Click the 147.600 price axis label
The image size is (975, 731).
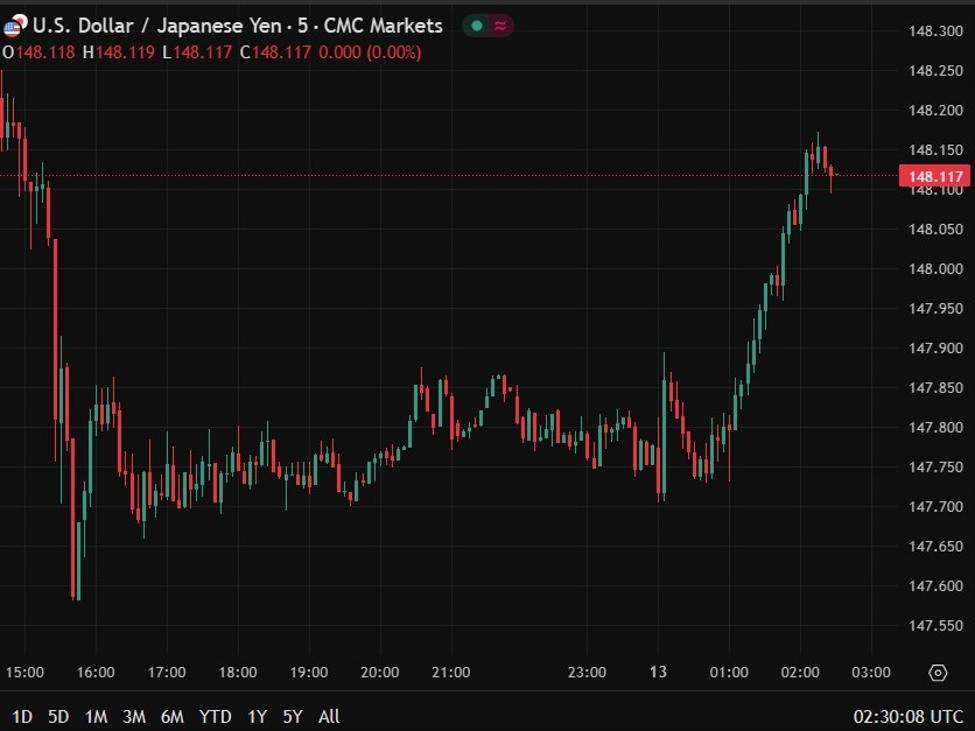tap(935, 586)
